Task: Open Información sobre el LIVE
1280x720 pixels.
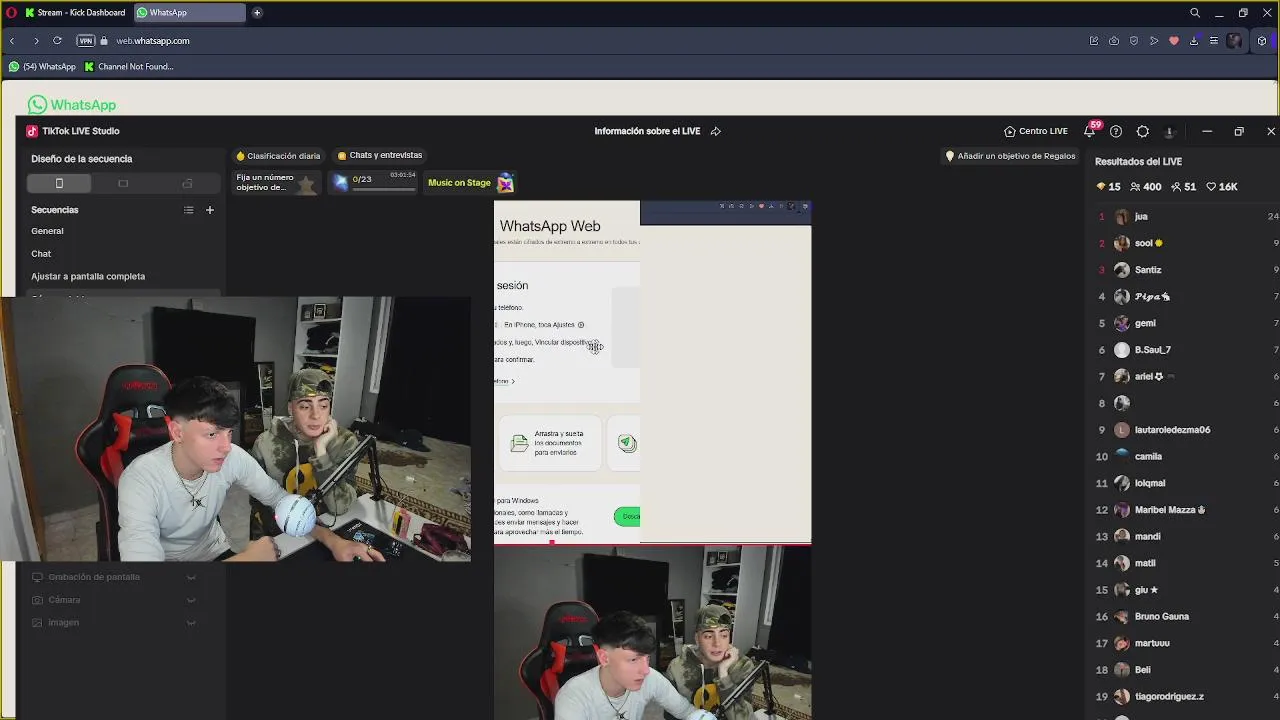Action: point(647,131)
